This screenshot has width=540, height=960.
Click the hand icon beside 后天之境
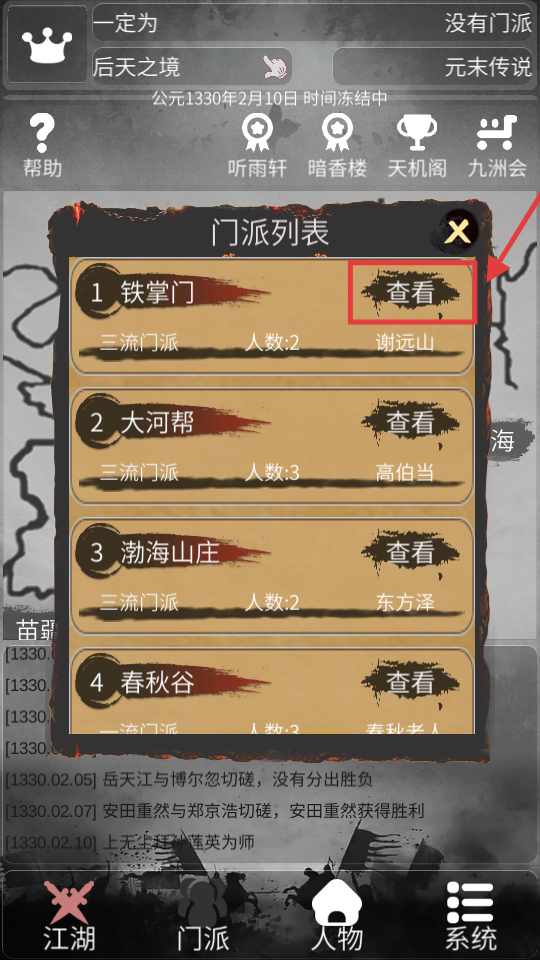[x=276, y=66]
